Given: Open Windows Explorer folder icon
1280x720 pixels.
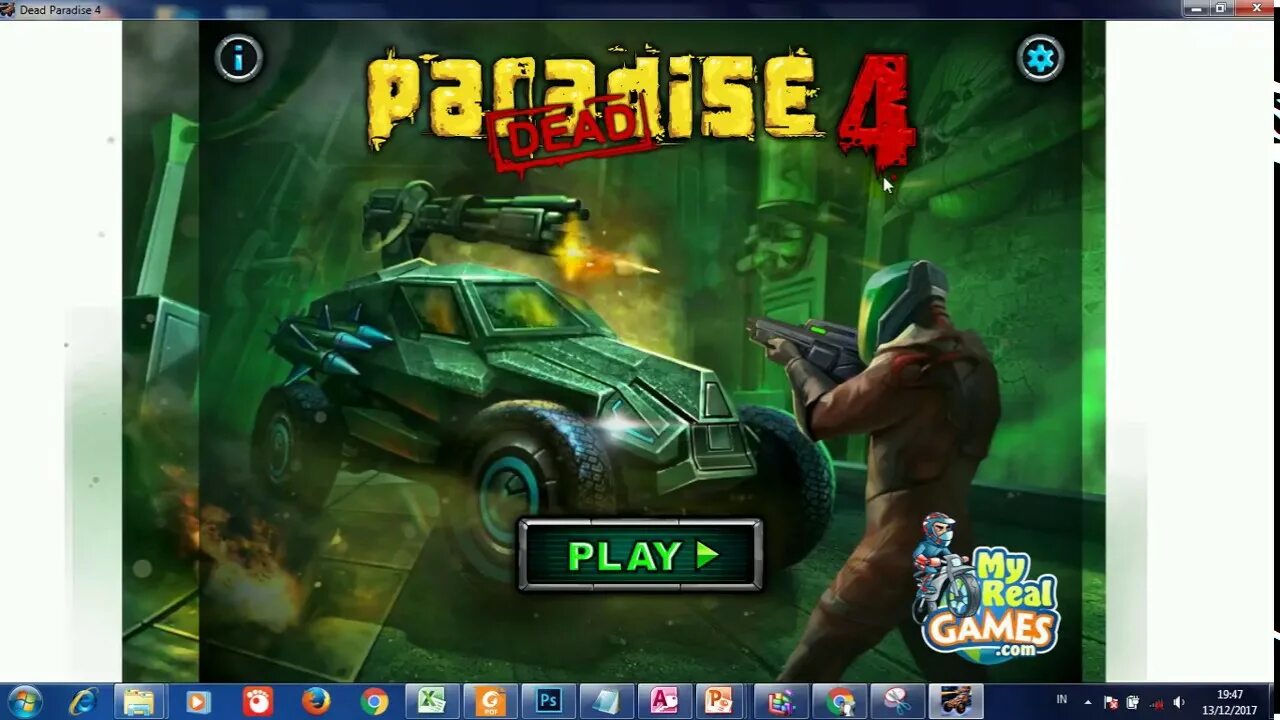Looking at the screenshot, I should click(x=138, y=701).
